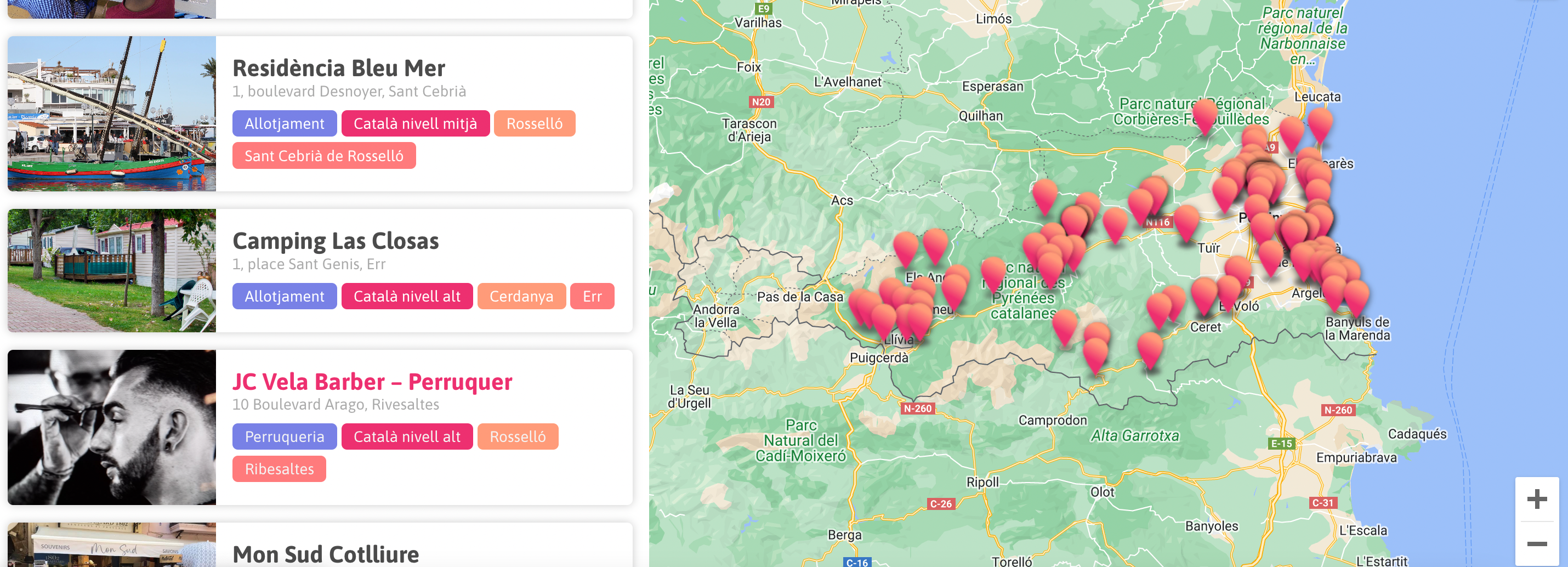Open the Residència Bleu Mer harbor photo
The height and width of the screenshot is (567, 1568).
(111, 114)
